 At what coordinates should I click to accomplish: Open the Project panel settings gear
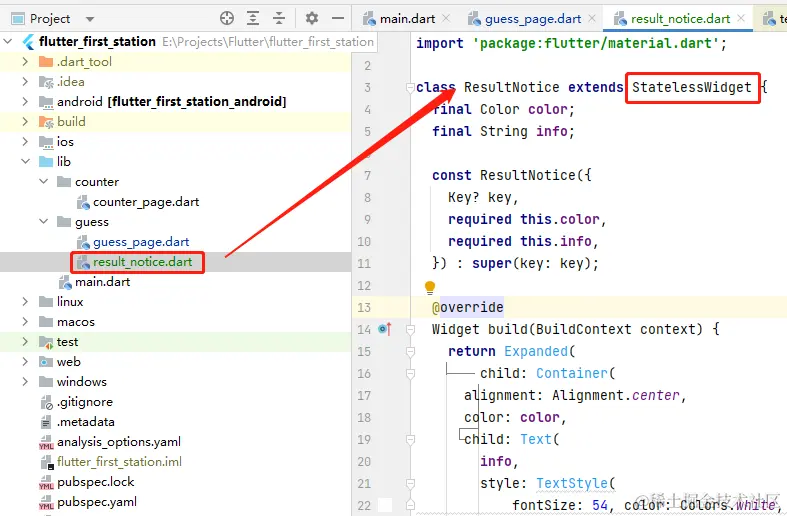point(311,18)
